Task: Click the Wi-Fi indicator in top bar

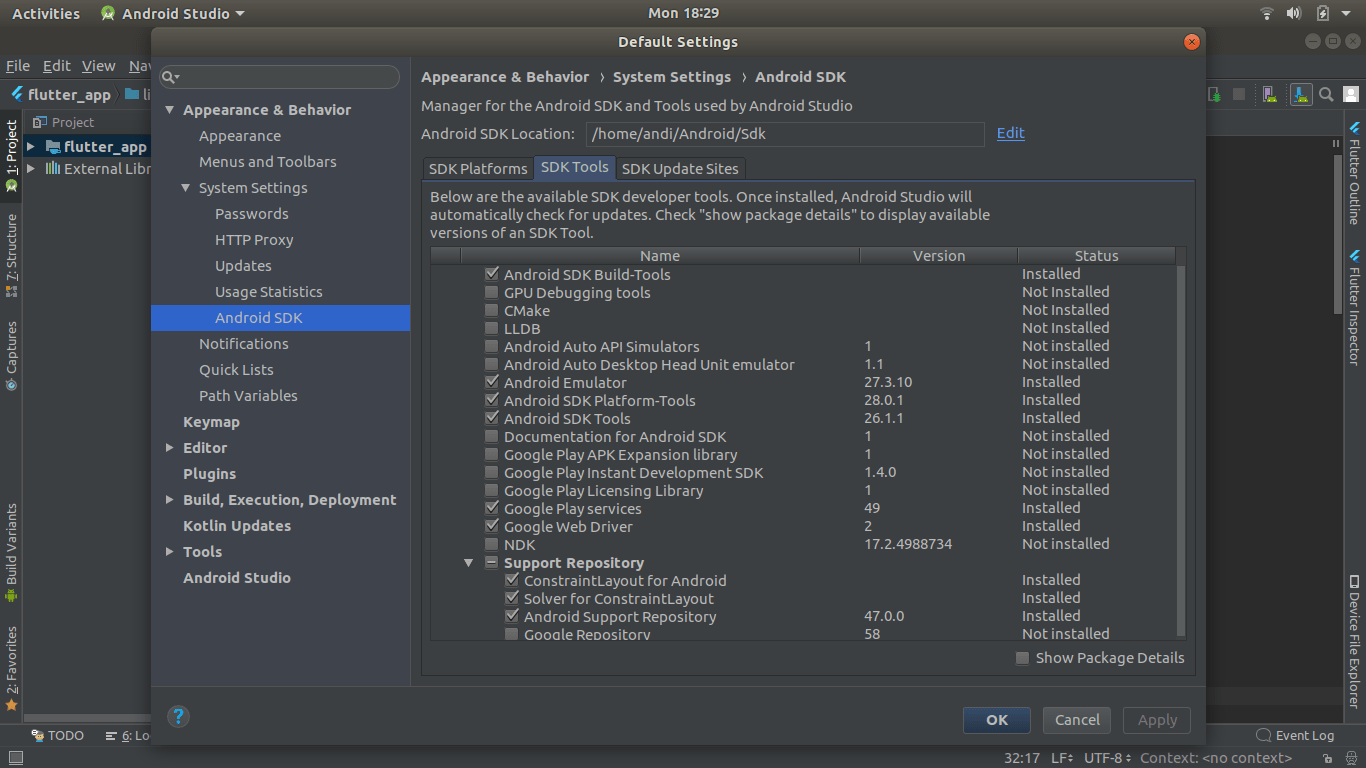Action: [x=1267, y=13]
